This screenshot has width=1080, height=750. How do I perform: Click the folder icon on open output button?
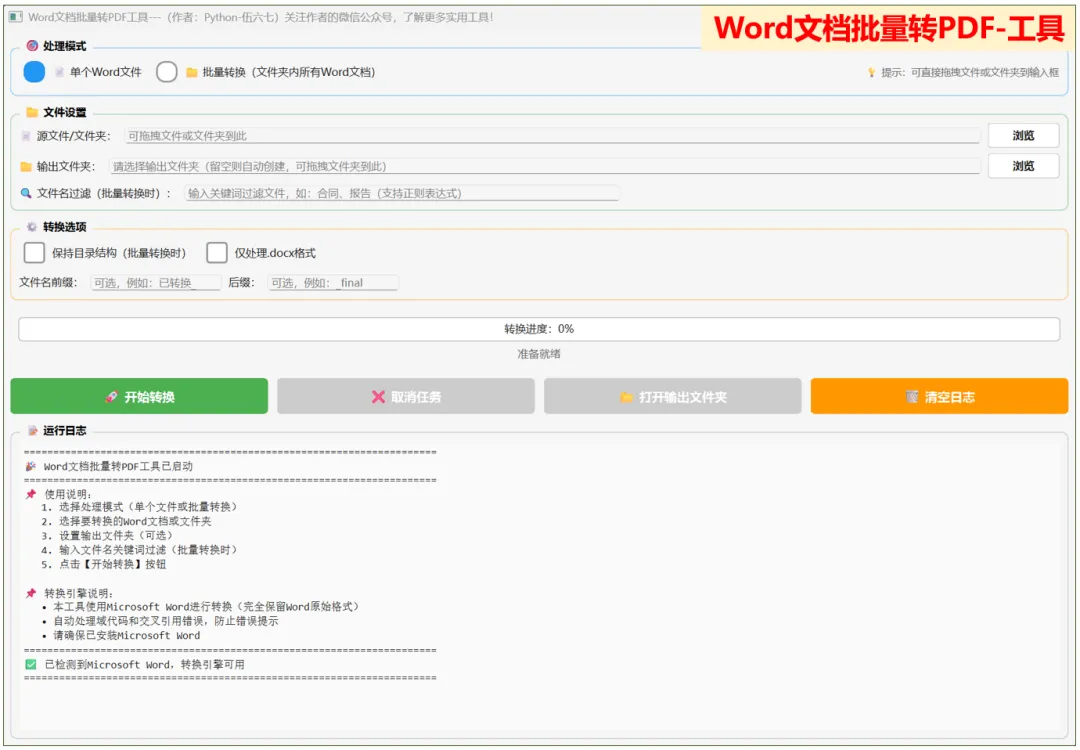(x=626, y=397)
